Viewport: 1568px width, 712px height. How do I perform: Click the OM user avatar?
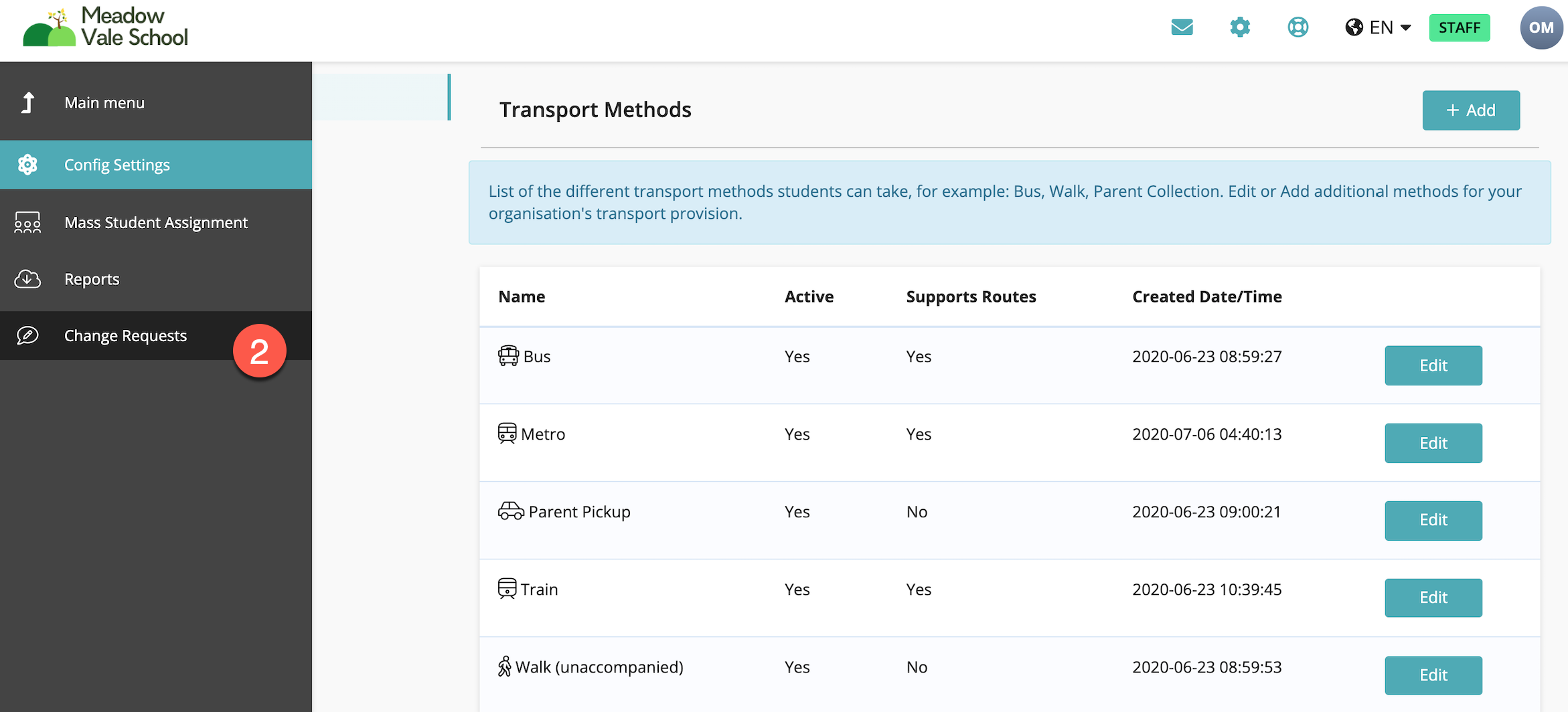pos(1541,28)
